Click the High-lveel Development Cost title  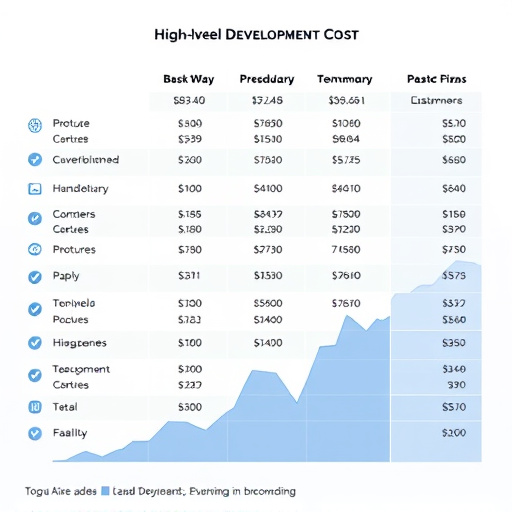[x=256, y=35]
